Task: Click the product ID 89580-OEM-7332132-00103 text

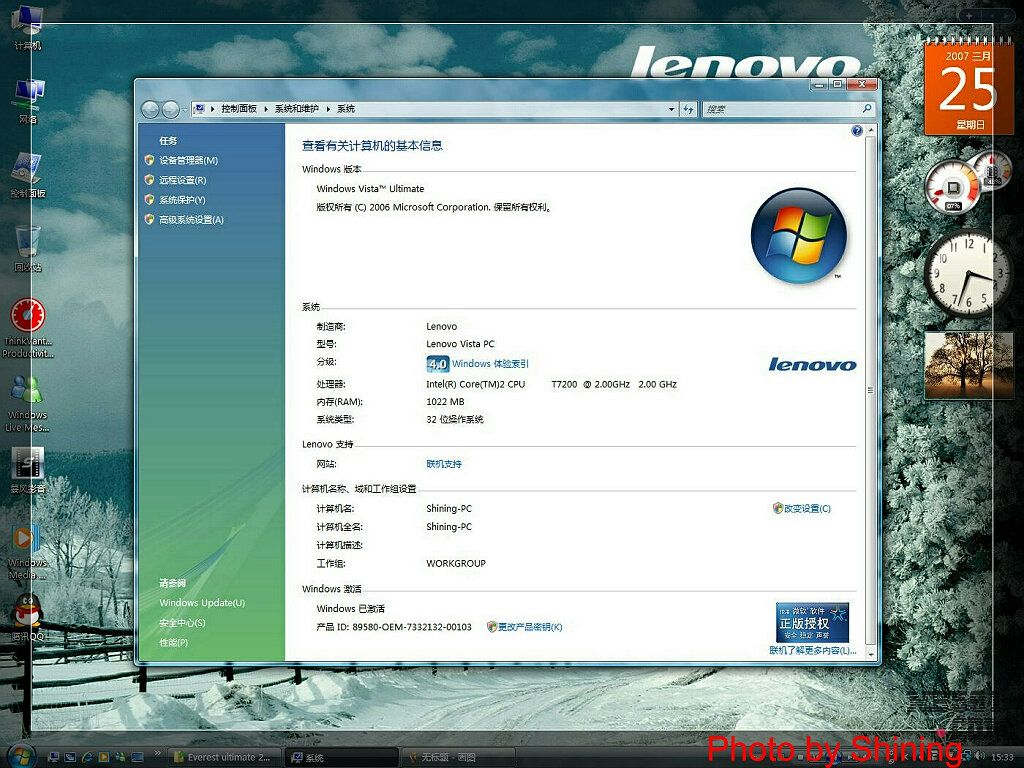Action: [411, 627]
